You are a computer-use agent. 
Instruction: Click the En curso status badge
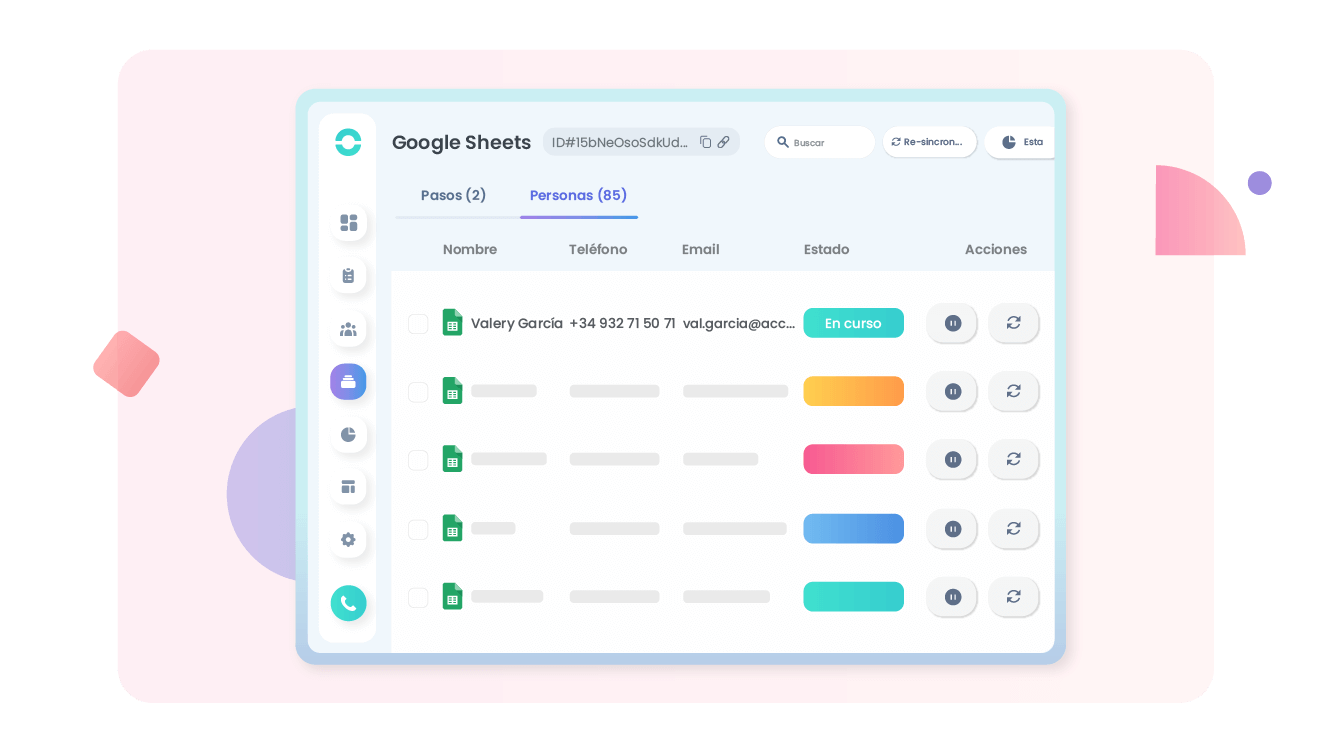[x=853, y=323]
